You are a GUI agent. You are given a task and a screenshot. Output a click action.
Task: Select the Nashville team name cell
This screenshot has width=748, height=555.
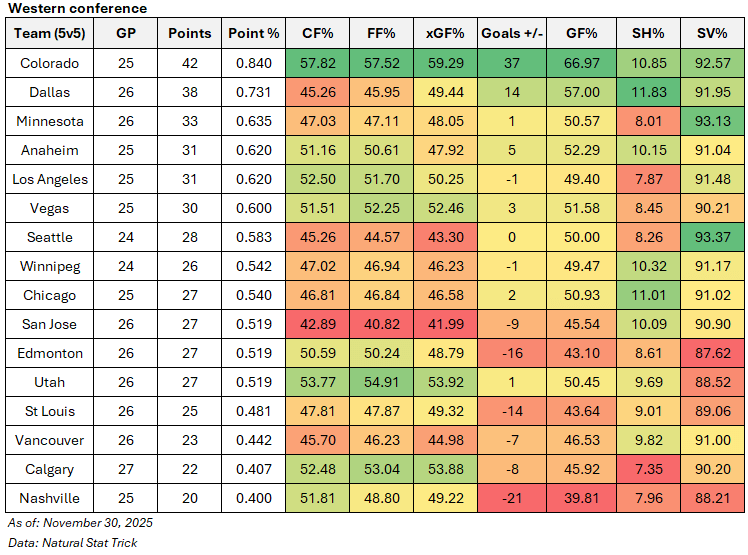click(51, 498)
